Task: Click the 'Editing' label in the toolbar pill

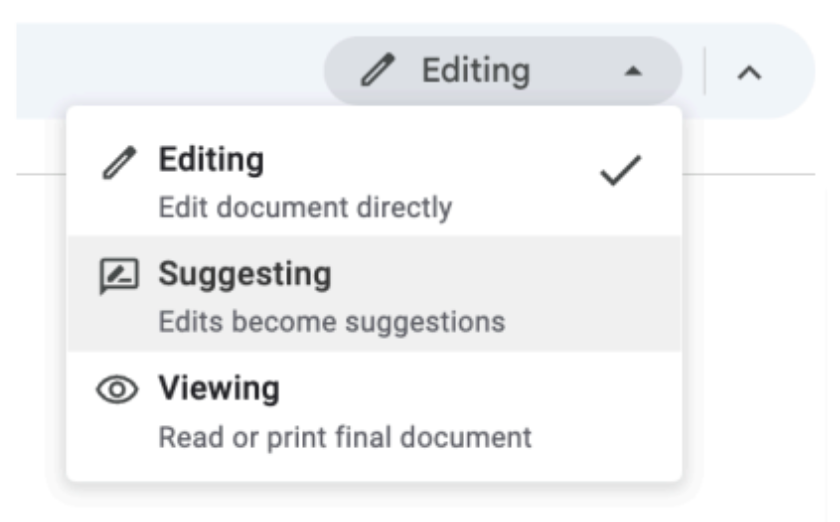Action: 476,72
